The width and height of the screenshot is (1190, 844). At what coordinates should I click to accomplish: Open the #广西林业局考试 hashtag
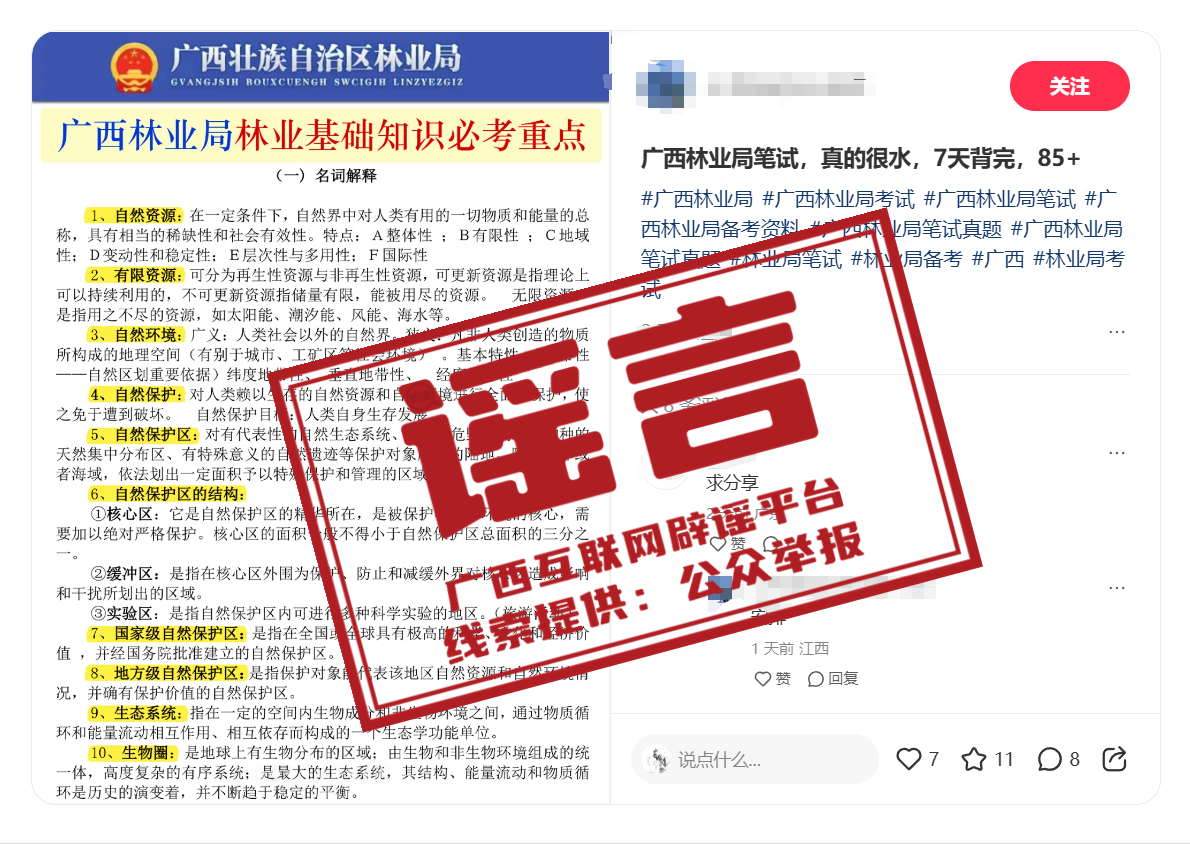(x=838, y=199)
